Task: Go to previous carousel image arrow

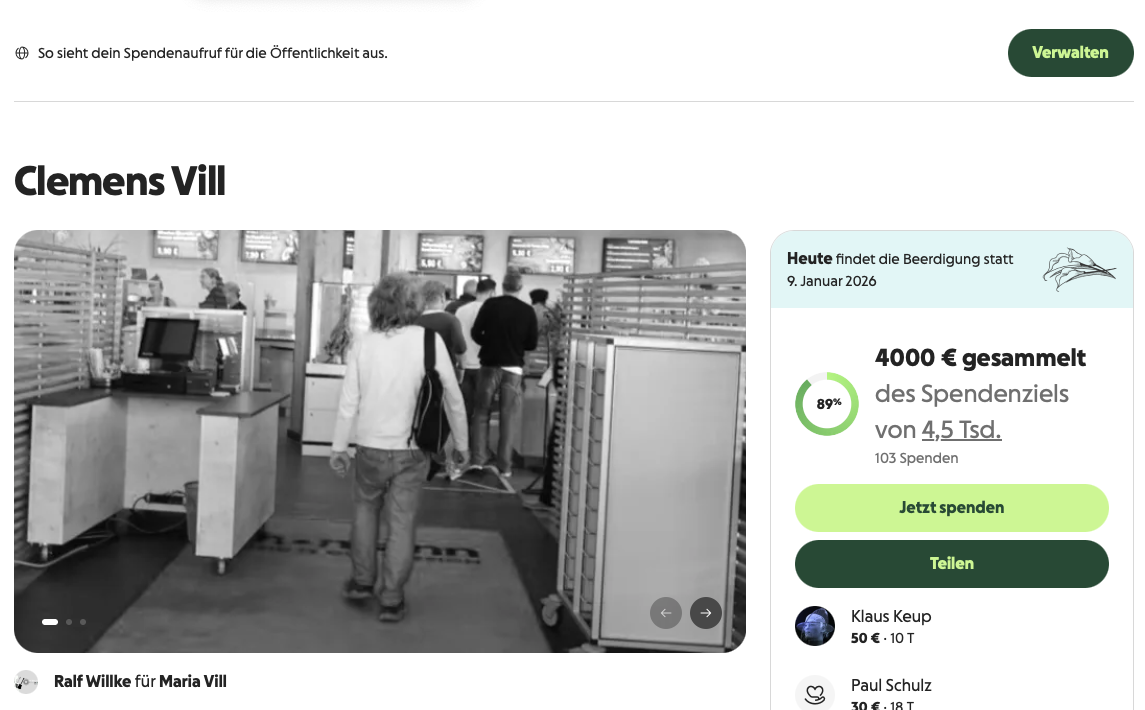Action: click(666, 613)
